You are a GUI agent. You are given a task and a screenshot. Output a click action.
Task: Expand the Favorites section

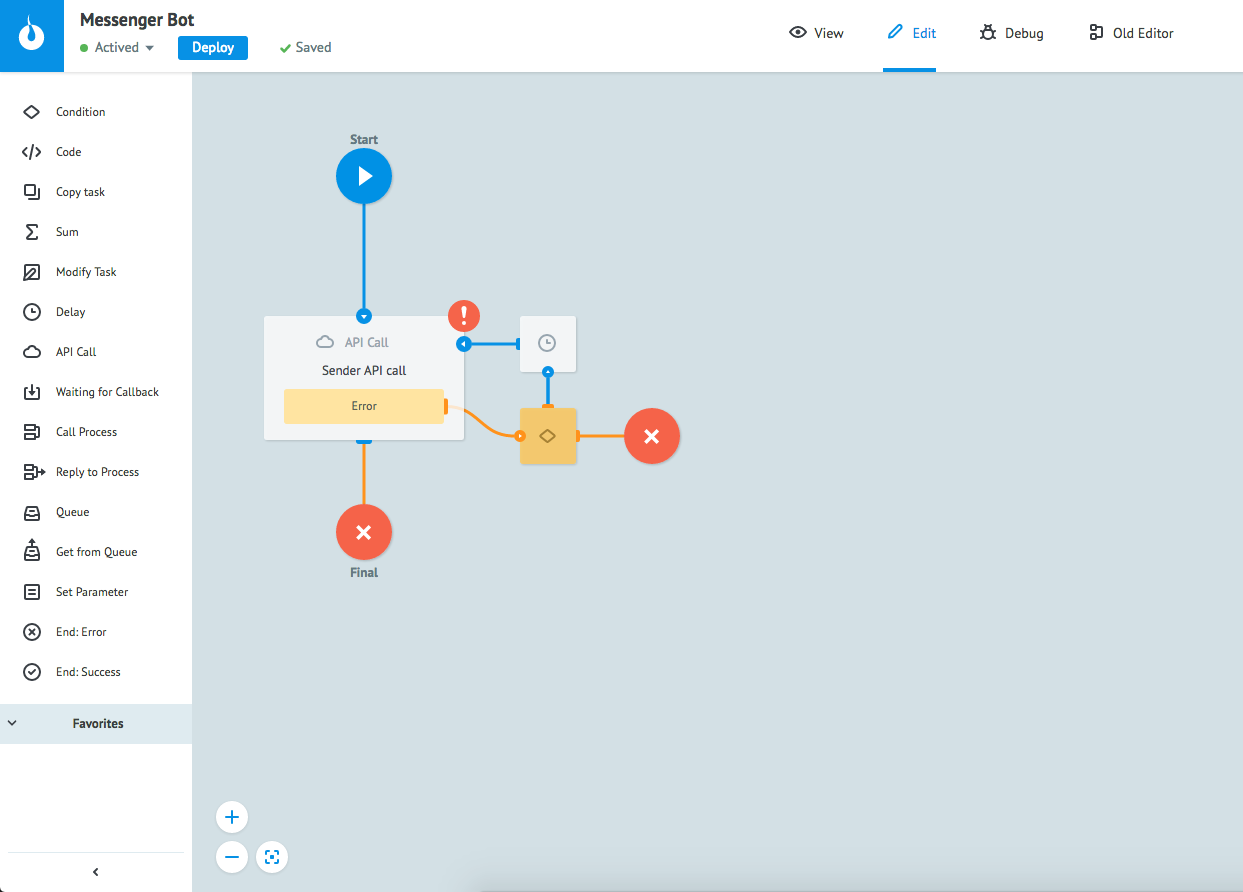[x=96, y=723]
